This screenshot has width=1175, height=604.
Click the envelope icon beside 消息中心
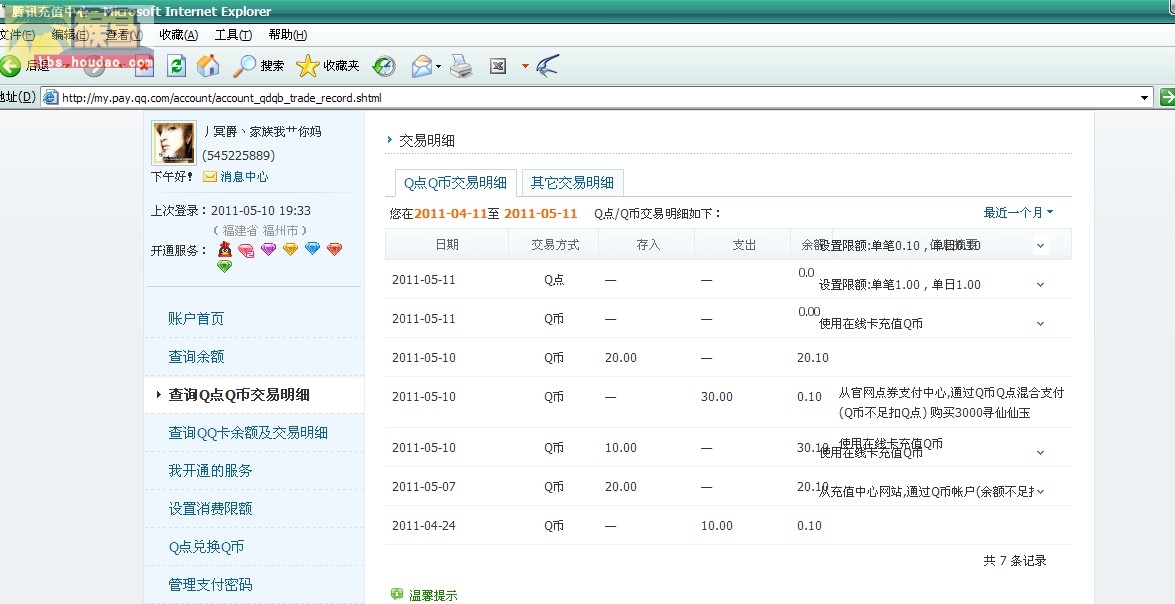click(x=210, y=177)
